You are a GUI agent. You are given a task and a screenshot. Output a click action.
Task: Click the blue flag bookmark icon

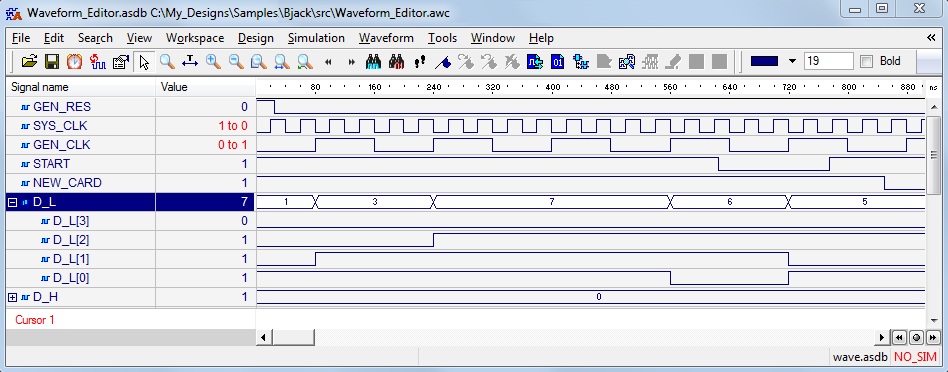pyautogui.click(x=443, y=62)
